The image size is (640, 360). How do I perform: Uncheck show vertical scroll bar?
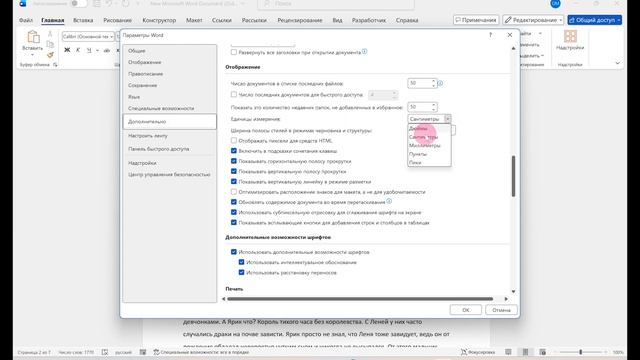[x=234, y=171]
